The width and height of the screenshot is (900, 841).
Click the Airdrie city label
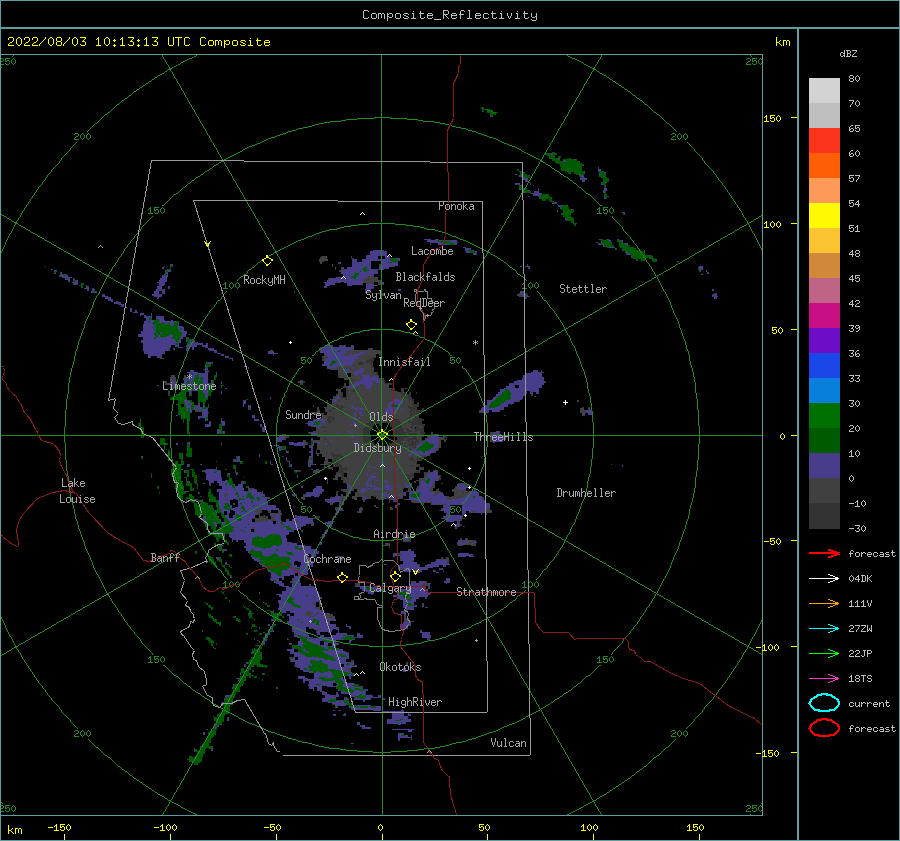[394, 534]
